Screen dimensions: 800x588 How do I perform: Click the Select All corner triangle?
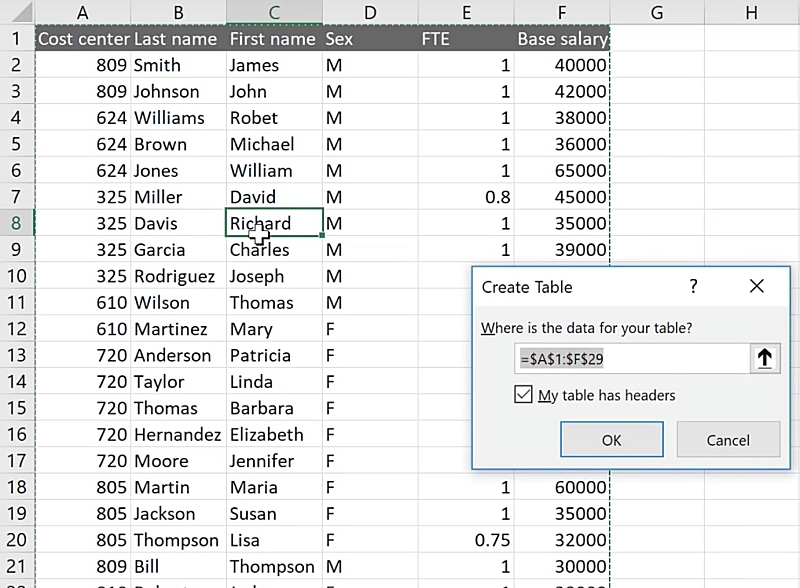17,12
